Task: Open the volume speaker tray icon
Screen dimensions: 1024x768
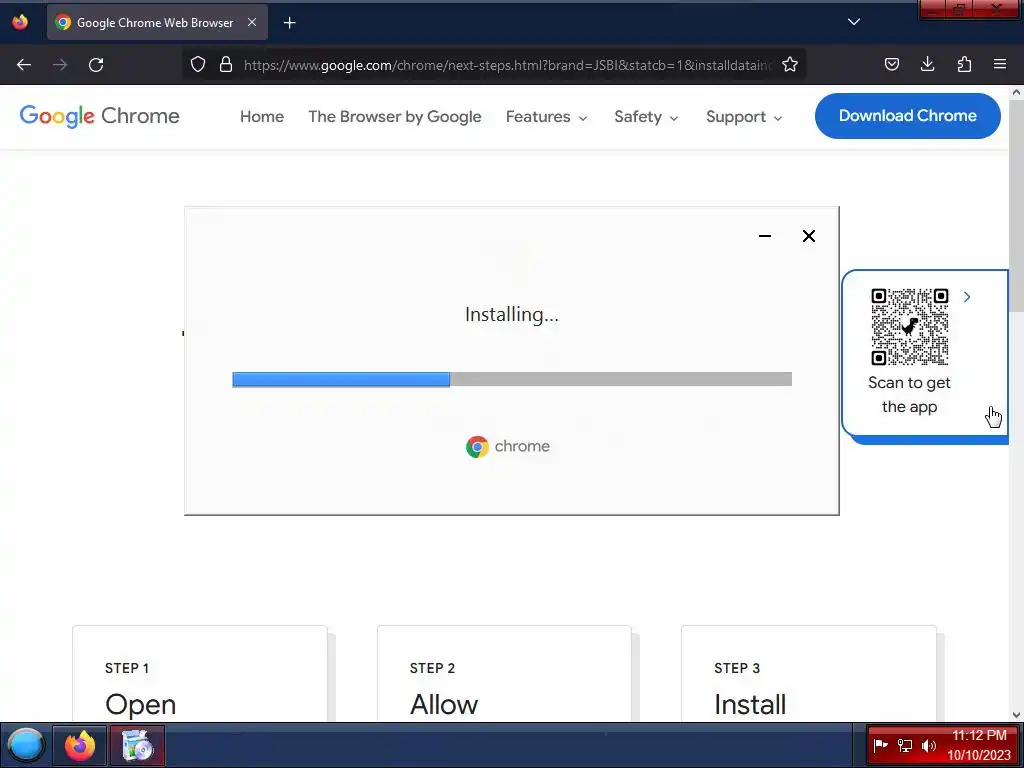Action: (928, 745)
